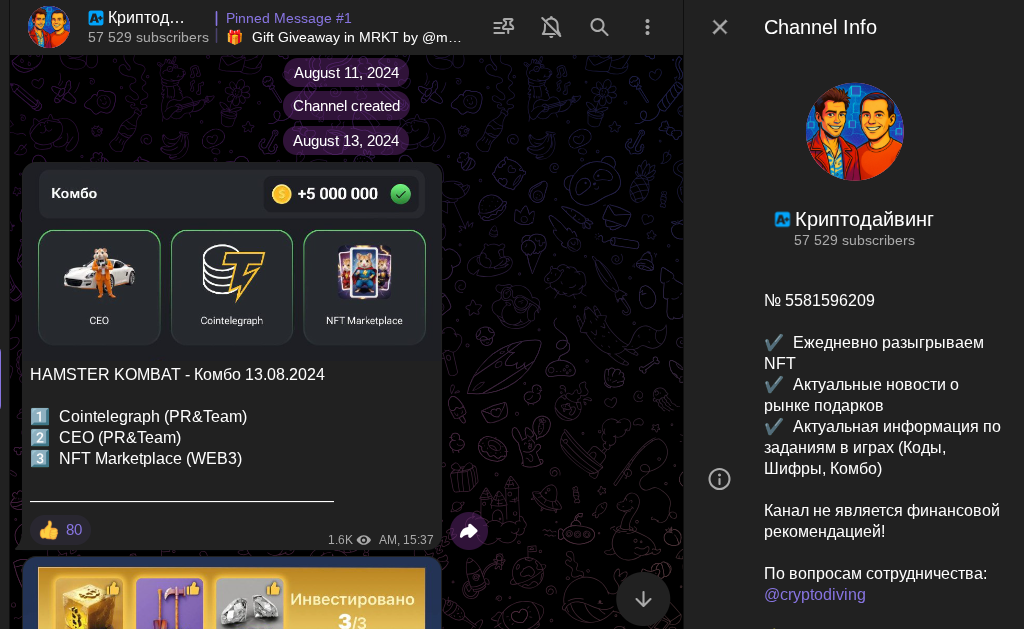Click '57 529 subscribers' in the chat header

pyautogui.click(x=148, y=37)
